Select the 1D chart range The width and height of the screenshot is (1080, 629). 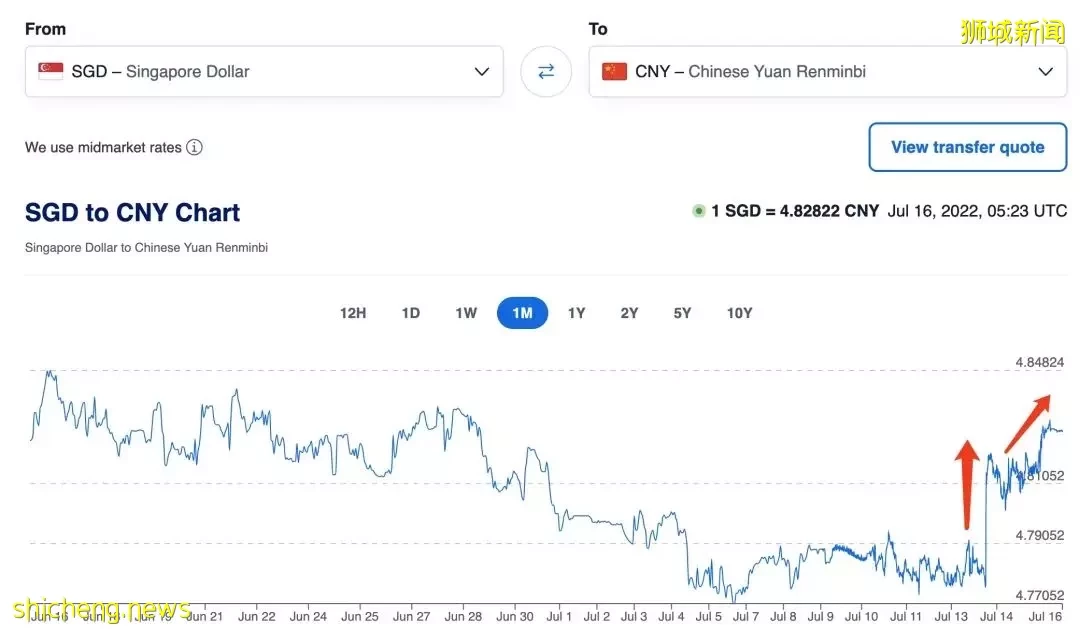[x=410, y=313]
